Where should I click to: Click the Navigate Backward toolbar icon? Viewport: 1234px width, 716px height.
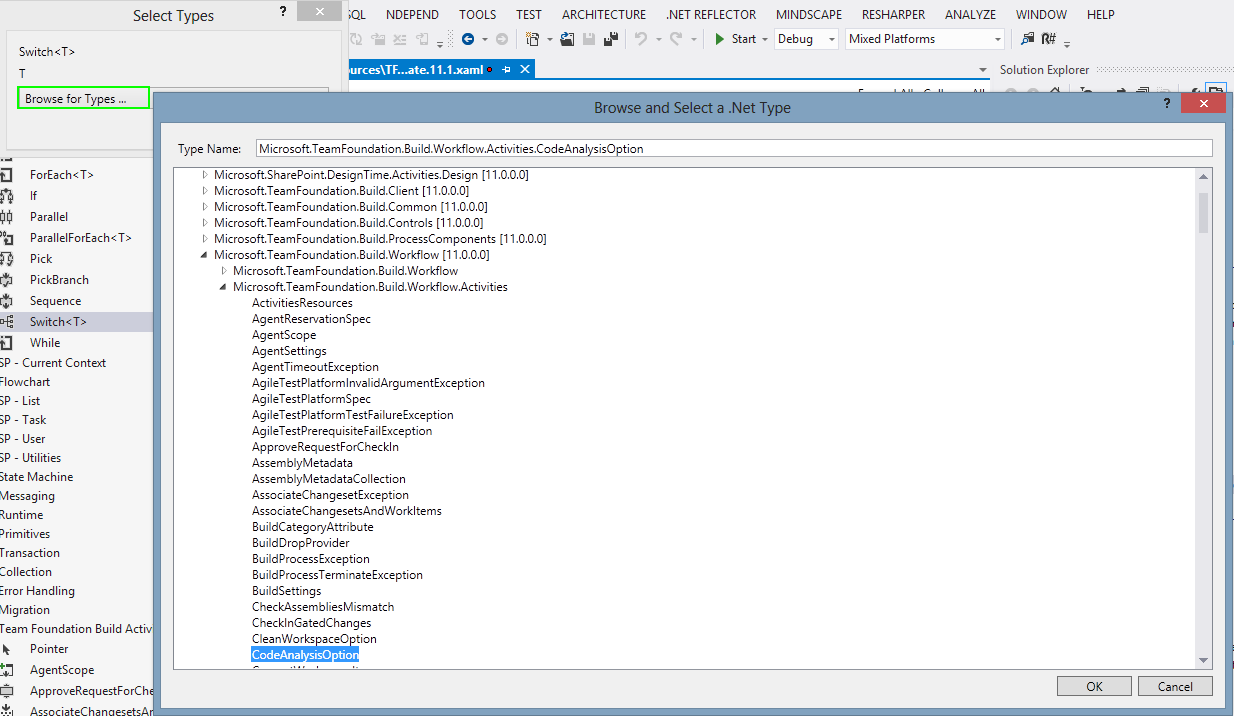[468, 39]
